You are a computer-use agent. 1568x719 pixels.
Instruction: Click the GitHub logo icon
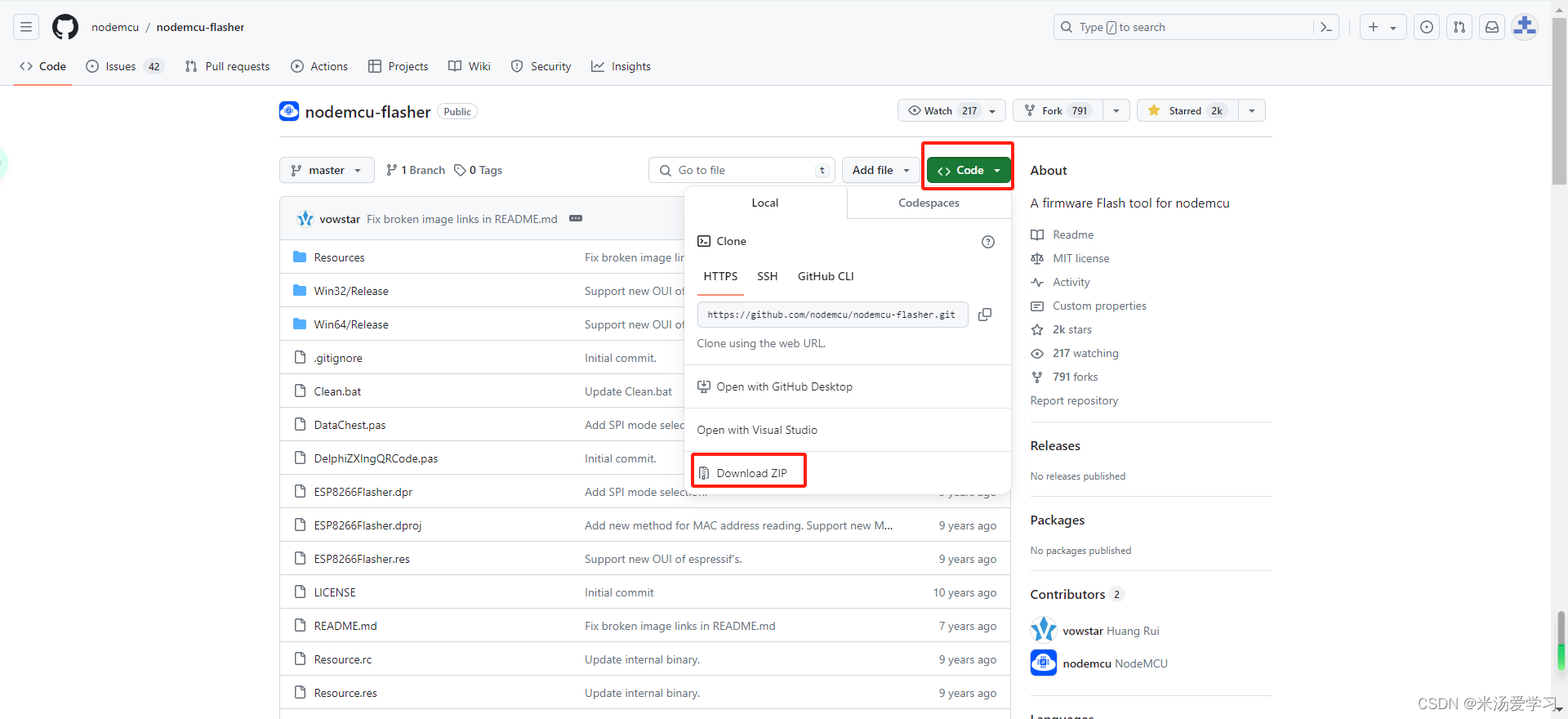click(65, 27)
